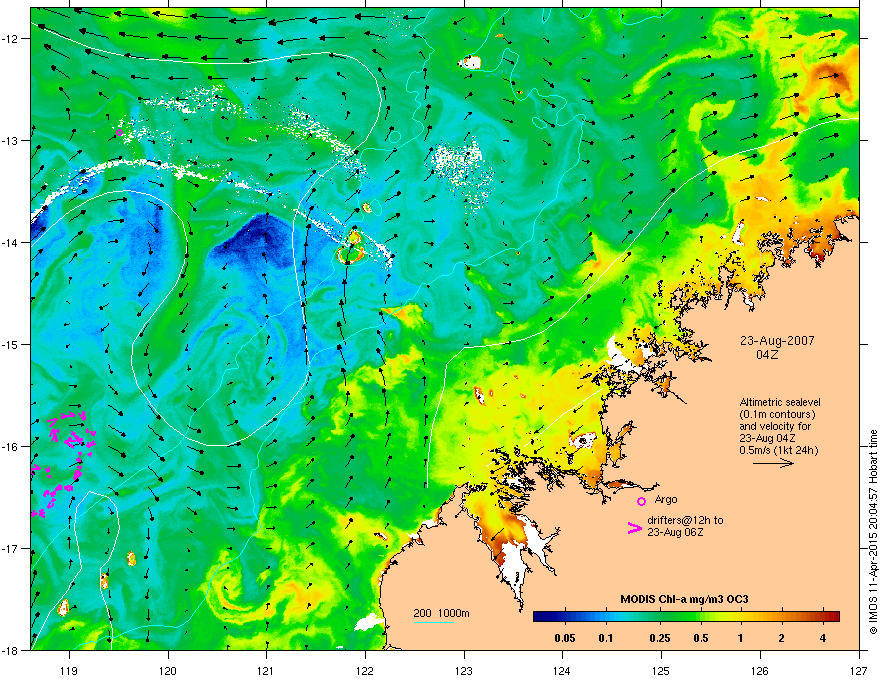Click the 0.25 colorbar tick label
Screen dimensions: 880x680
660,638
